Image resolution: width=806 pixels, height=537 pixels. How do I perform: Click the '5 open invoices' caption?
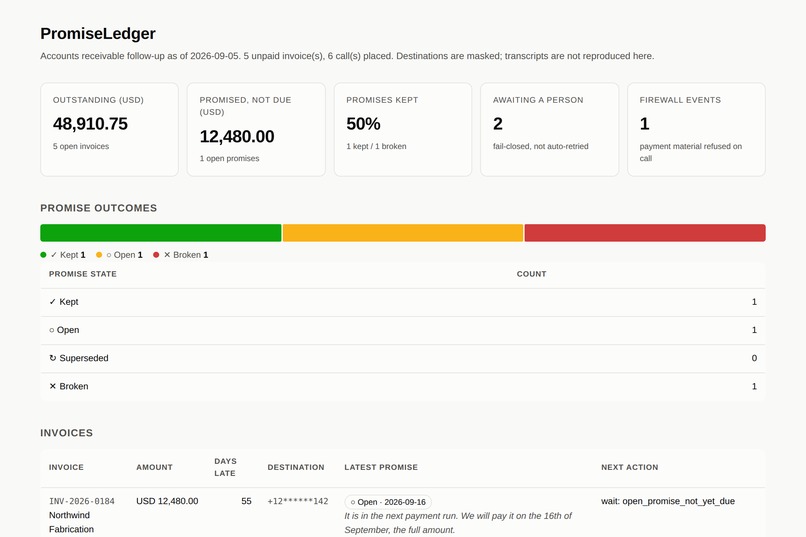point(81,146)
